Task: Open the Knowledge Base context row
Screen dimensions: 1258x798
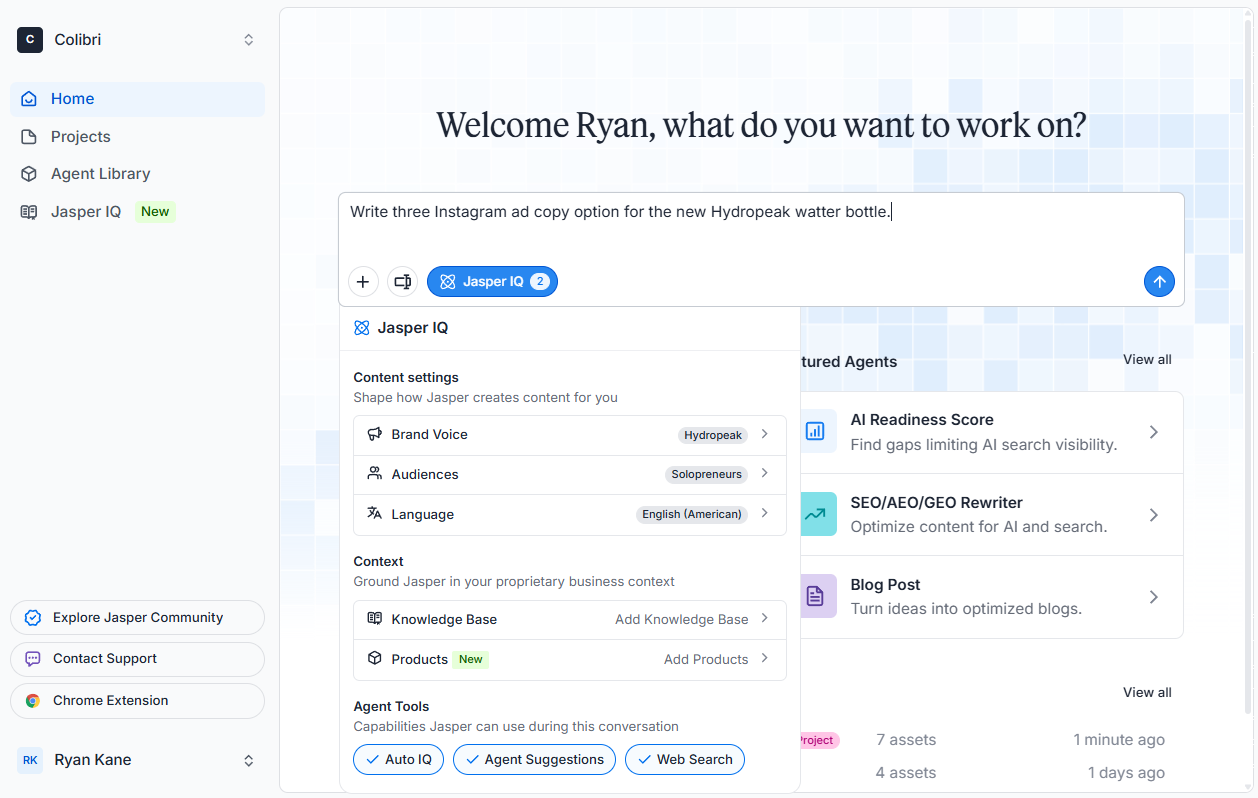Action: pyautogui.click(x=570, y=620)
